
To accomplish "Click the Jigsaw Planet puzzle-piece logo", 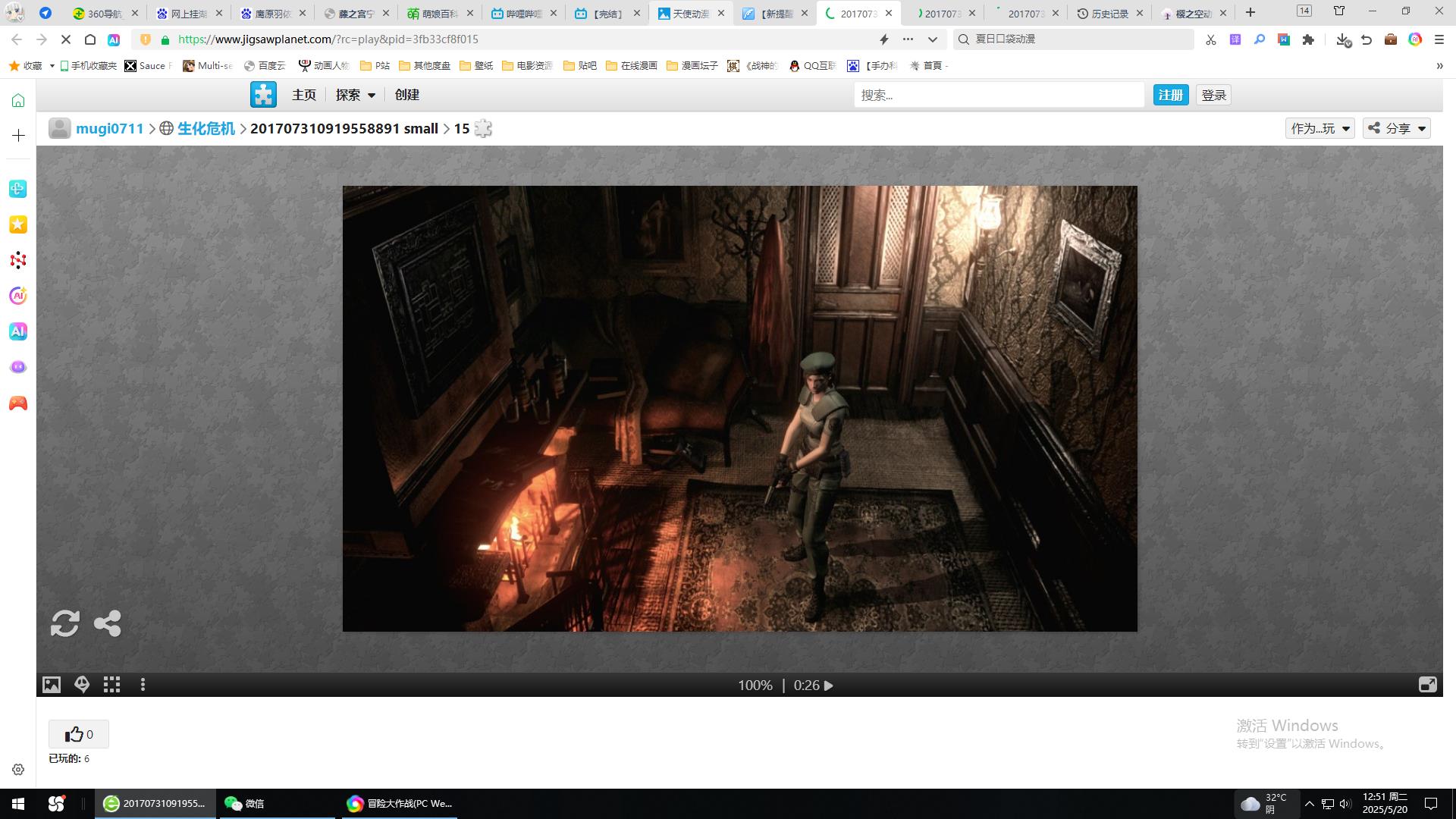I will pyautogui.click(x=263, y=95).
